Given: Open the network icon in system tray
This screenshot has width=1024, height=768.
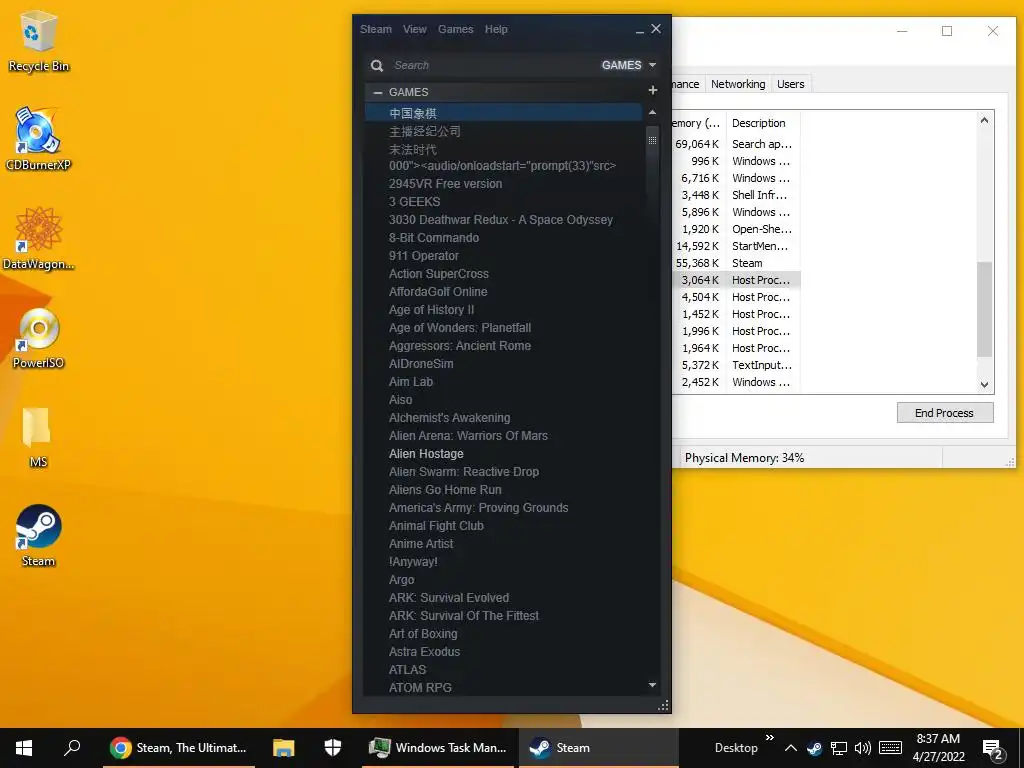Looking at the screenshot, I should pyautogui.click(x=839, y=748).
